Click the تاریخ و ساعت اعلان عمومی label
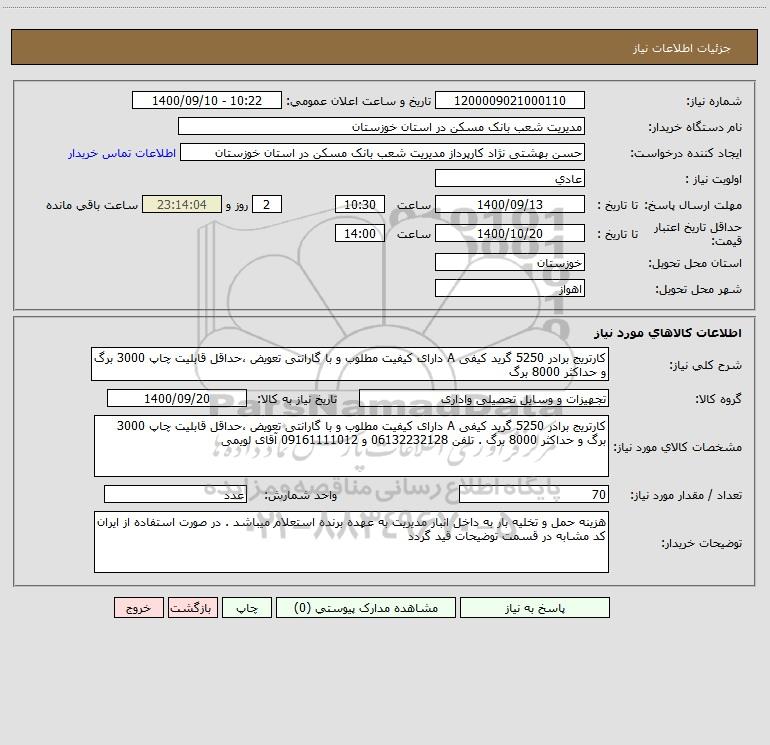 [x=358, y=101]
